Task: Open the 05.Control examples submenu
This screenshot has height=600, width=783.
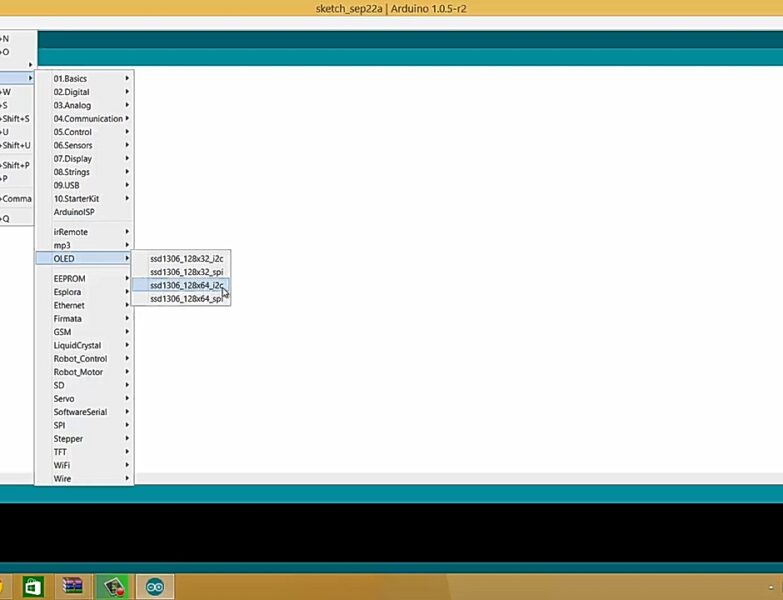Action: (84, 132)
